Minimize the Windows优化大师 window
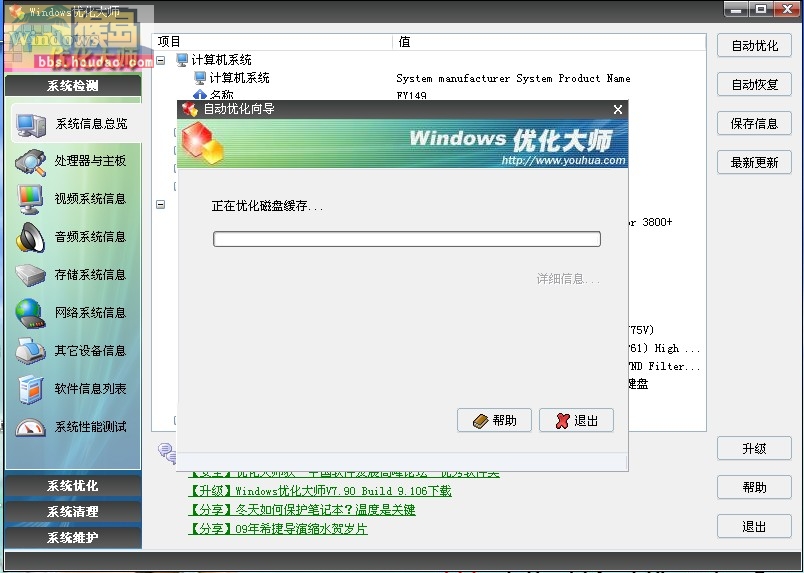Screen dimensions: 804x573 point(736,9)
